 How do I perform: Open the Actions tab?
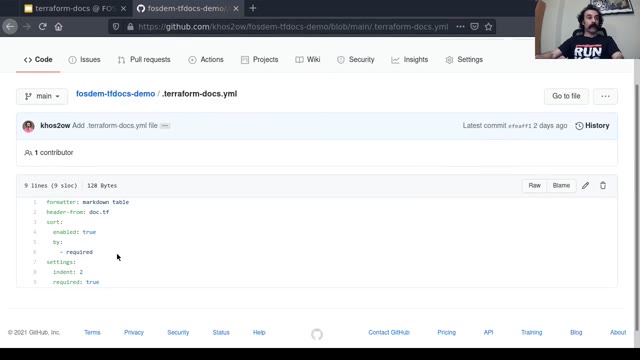click(x=206, y=60)
